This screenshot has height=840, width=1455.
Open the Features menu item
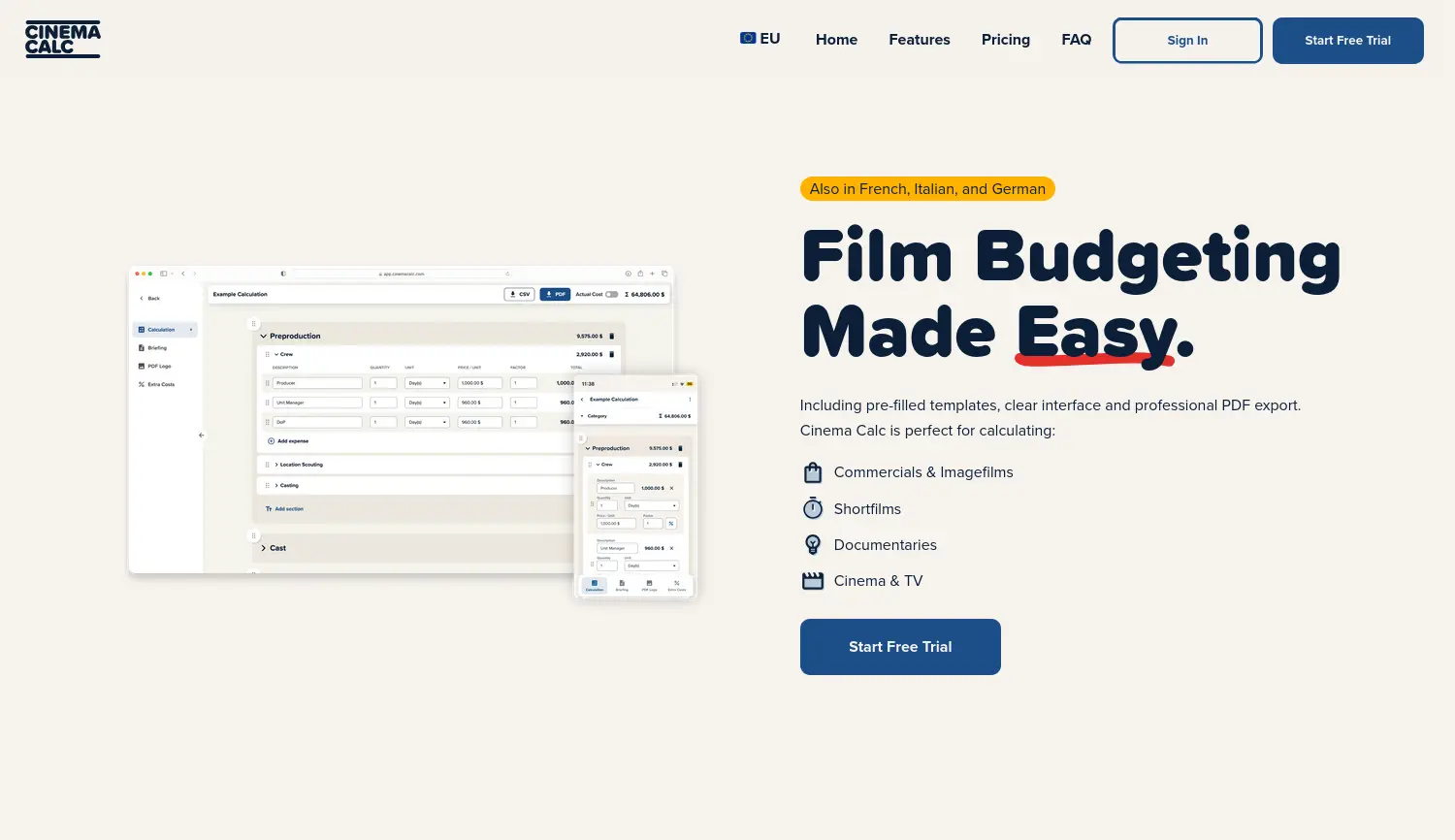point(920,40)
